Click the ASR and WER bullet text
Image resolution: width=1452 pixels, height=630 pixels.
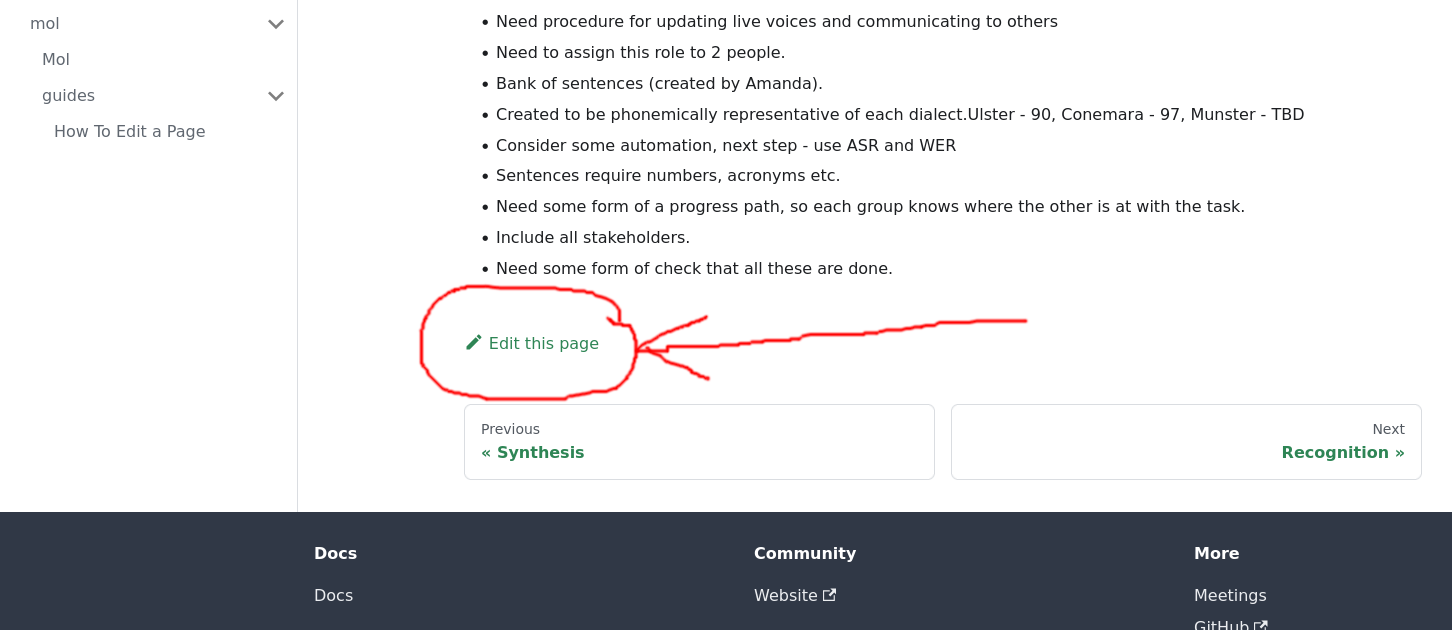pos(726,145)
